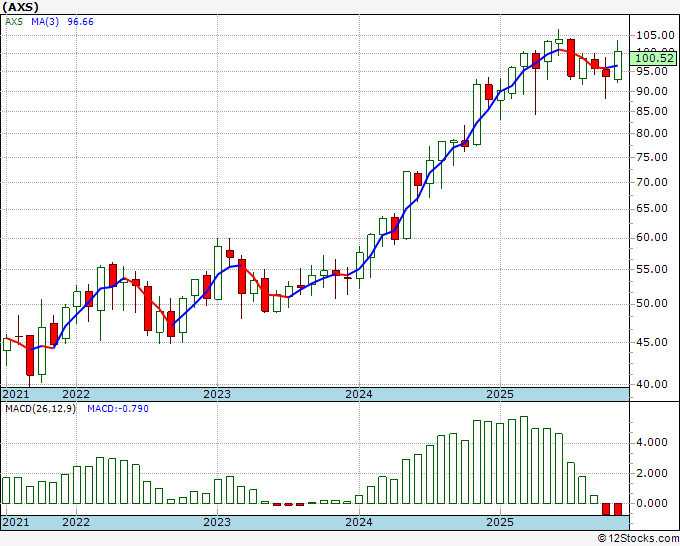
Task: Click 2024 on the MACD panel timeline
Action: click(x=359, y=522)
